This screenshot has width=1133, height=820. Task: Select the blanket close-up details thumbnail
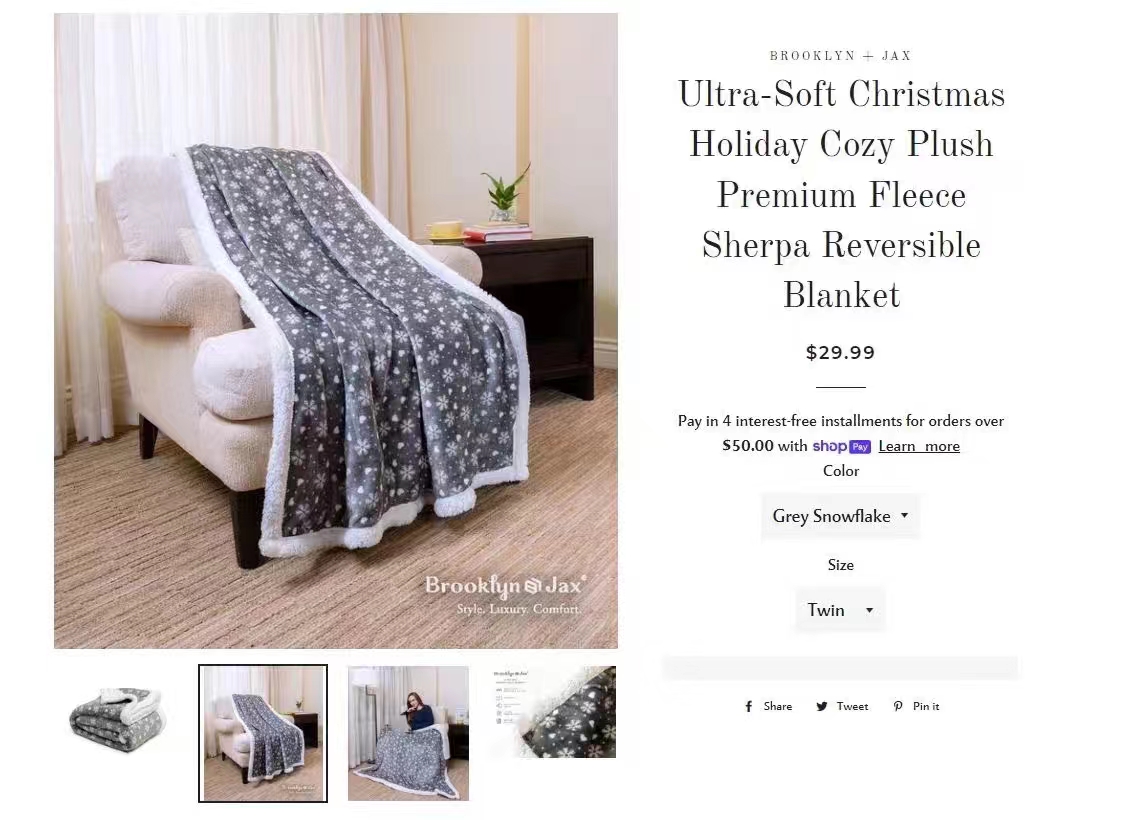pos(553,712)
